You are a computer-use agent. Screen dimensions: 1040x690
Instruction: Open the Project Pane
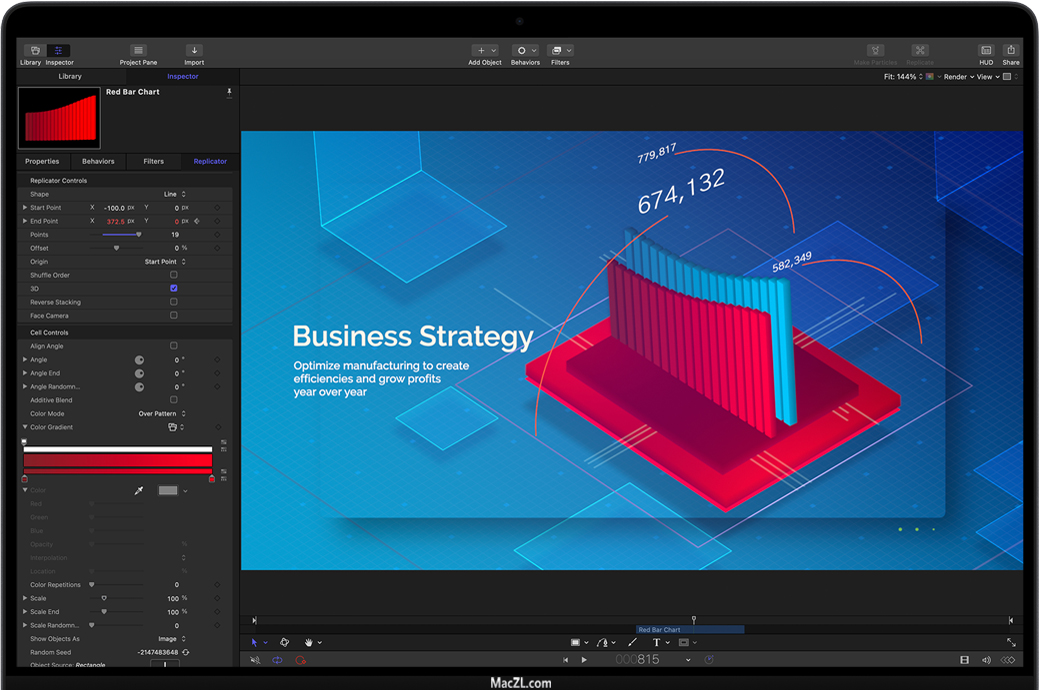point(138,51)
